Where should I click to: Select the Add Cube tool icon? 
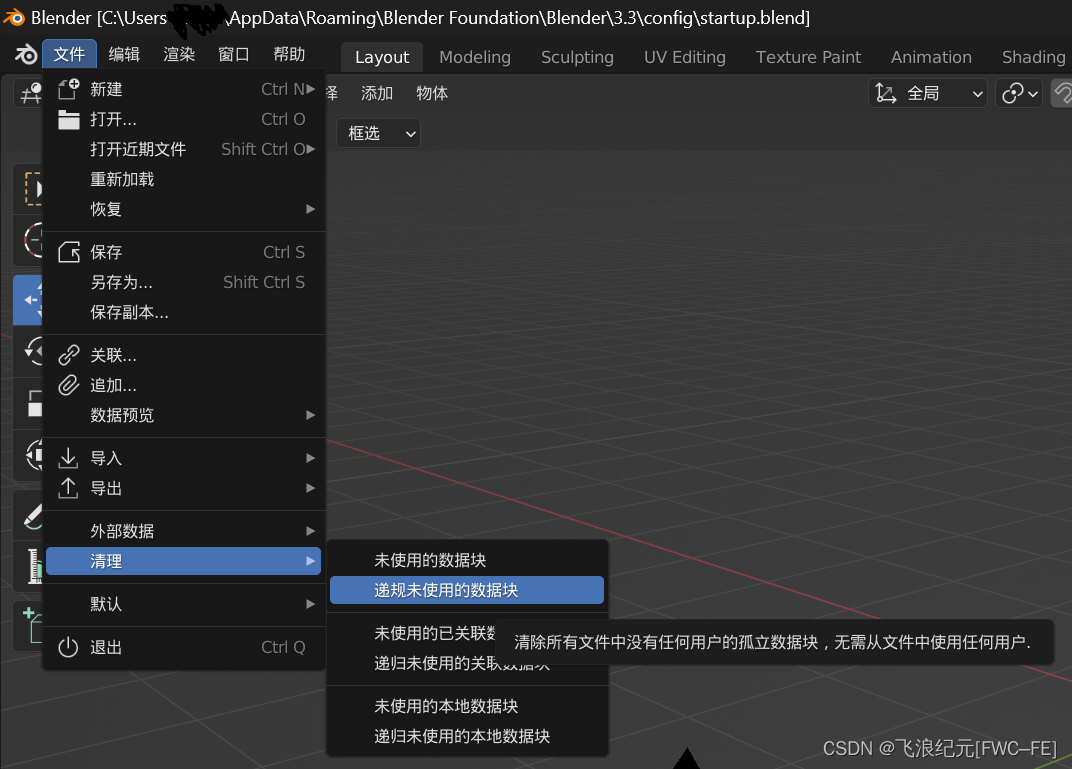pyautogui.click(x=30, y=625)
